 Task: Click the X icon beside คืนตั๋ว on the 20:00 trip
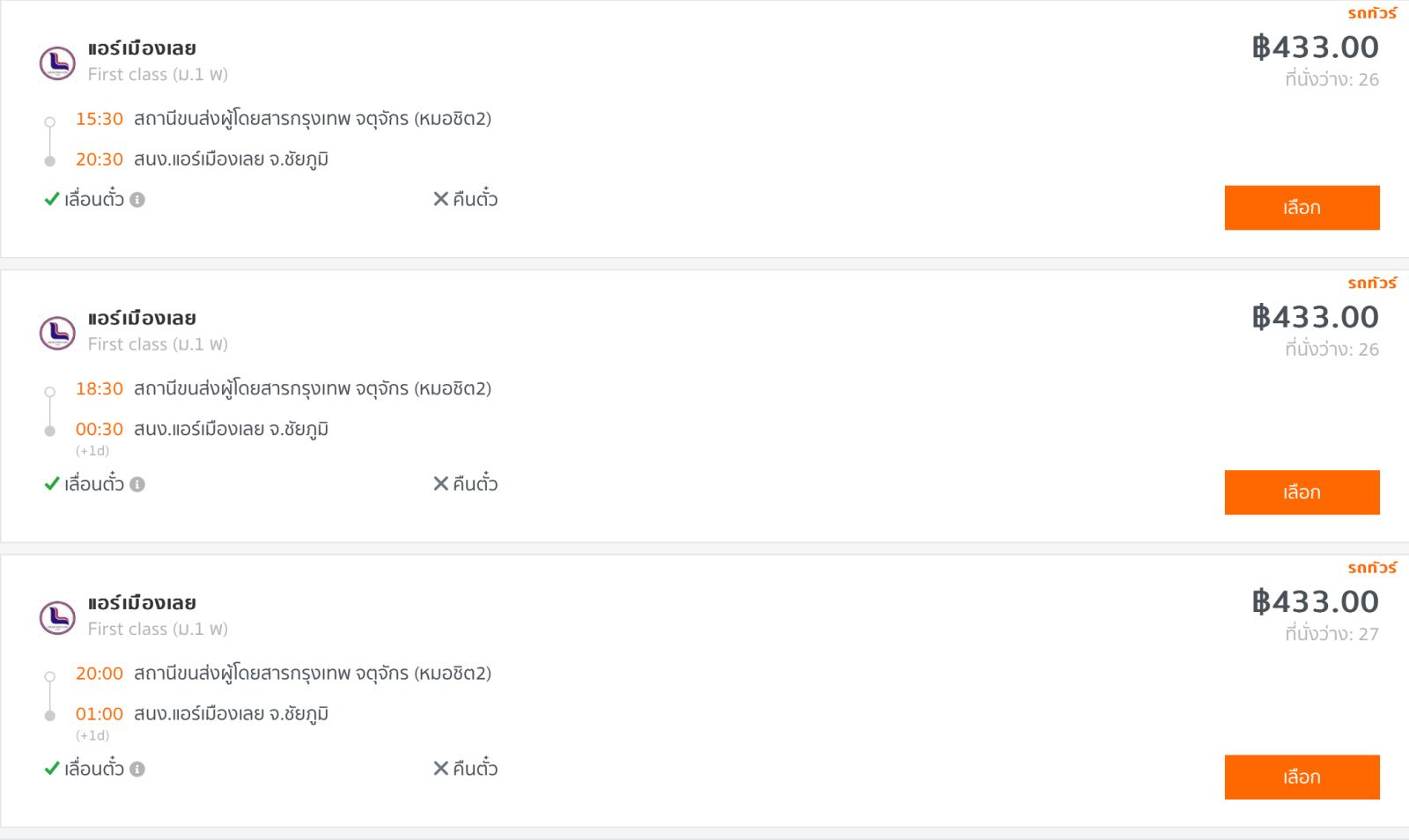coord(441,768)
